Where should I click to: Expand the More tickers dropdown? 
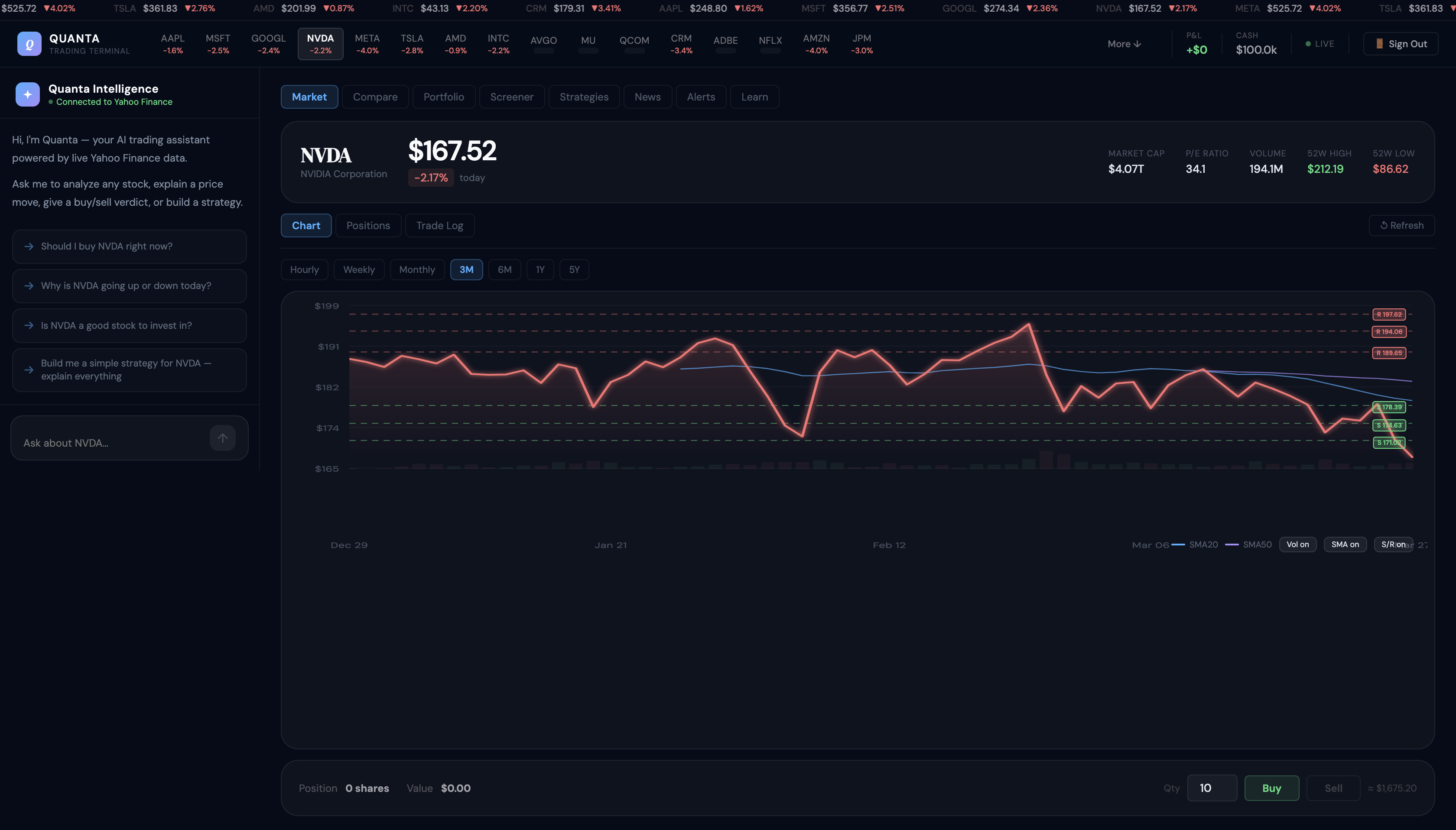1124,44
